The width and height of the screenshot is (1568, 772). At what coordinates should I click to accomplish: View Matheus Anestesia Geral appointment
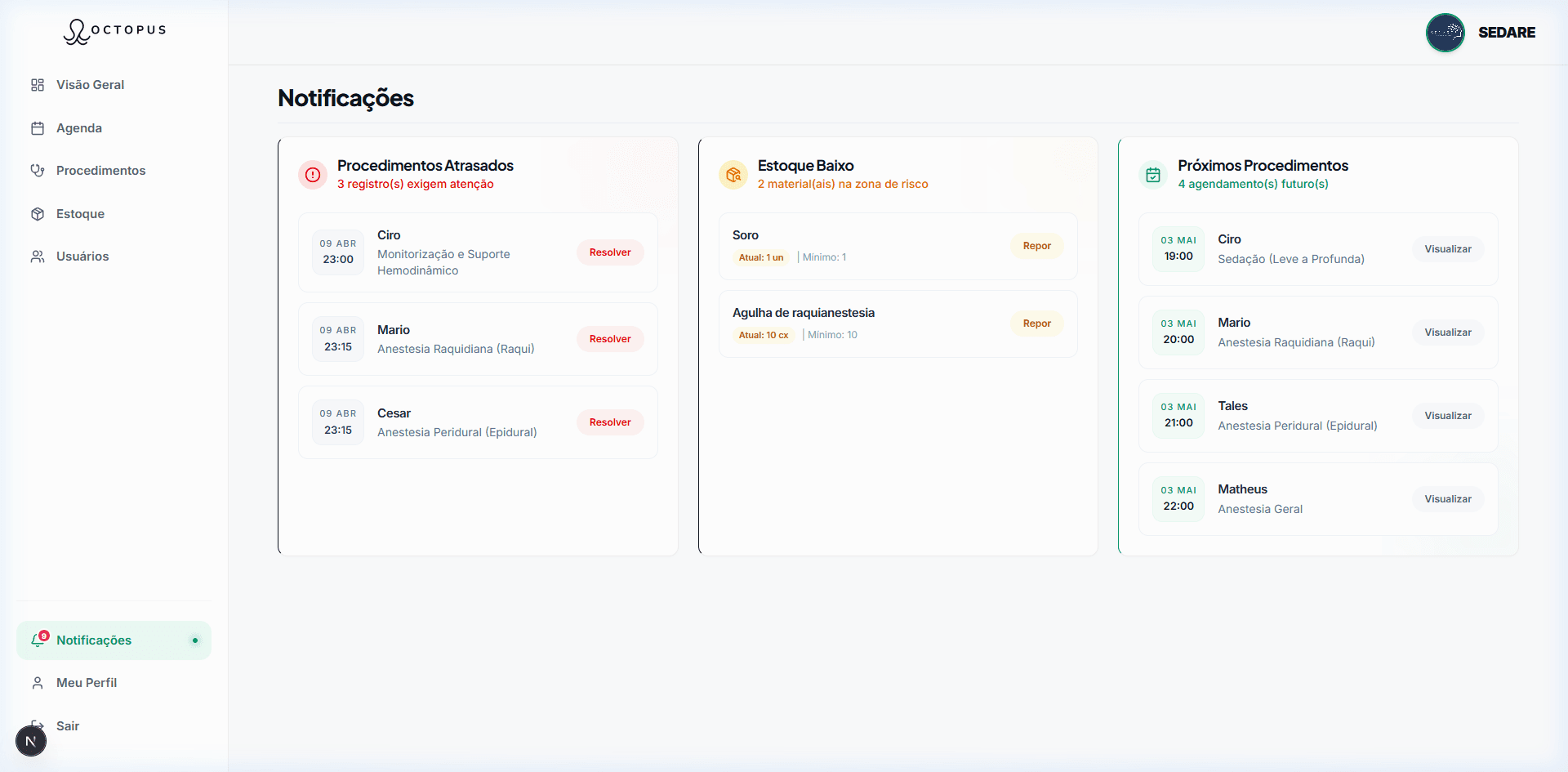tap(1448, 499)
